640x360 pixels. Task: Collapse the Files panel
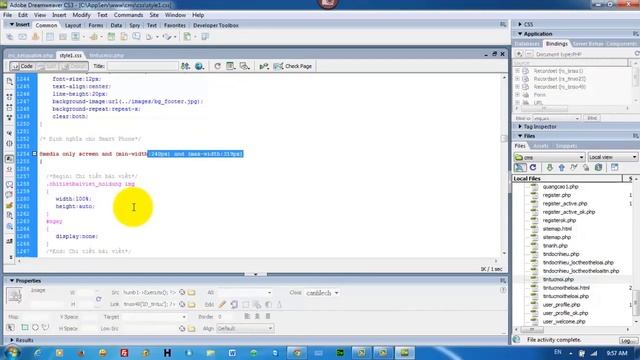[x=520, y=136]
